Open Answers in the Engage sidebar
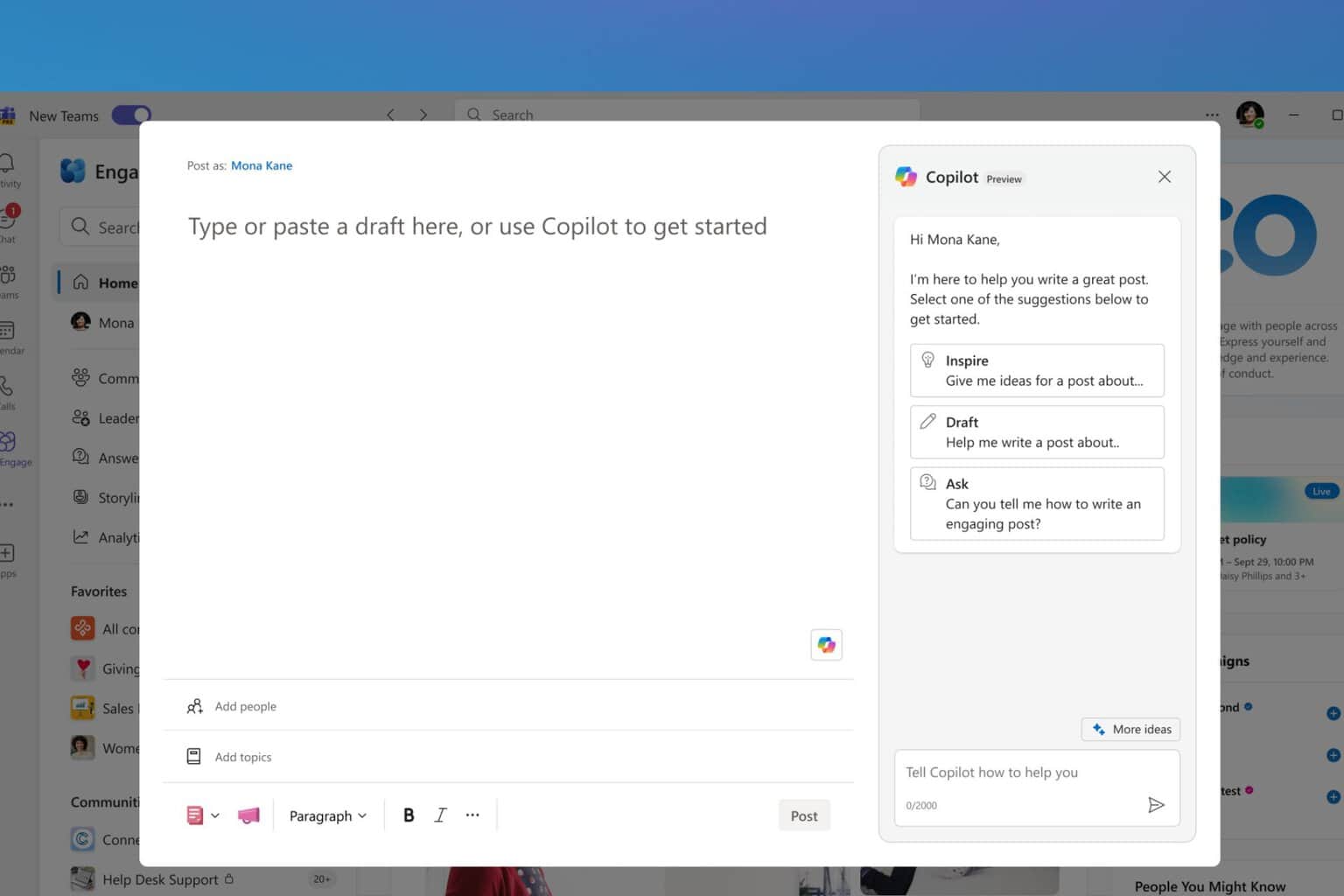Viewport: 1344px width, 896px height. click(x=105, y=458)
